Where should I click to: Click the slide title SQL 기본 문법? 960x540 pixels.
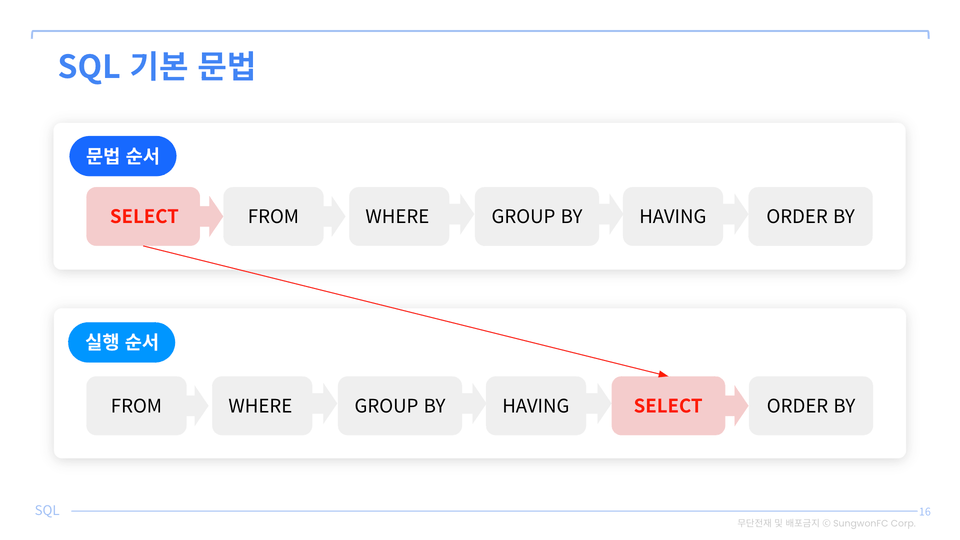point(157,67)
